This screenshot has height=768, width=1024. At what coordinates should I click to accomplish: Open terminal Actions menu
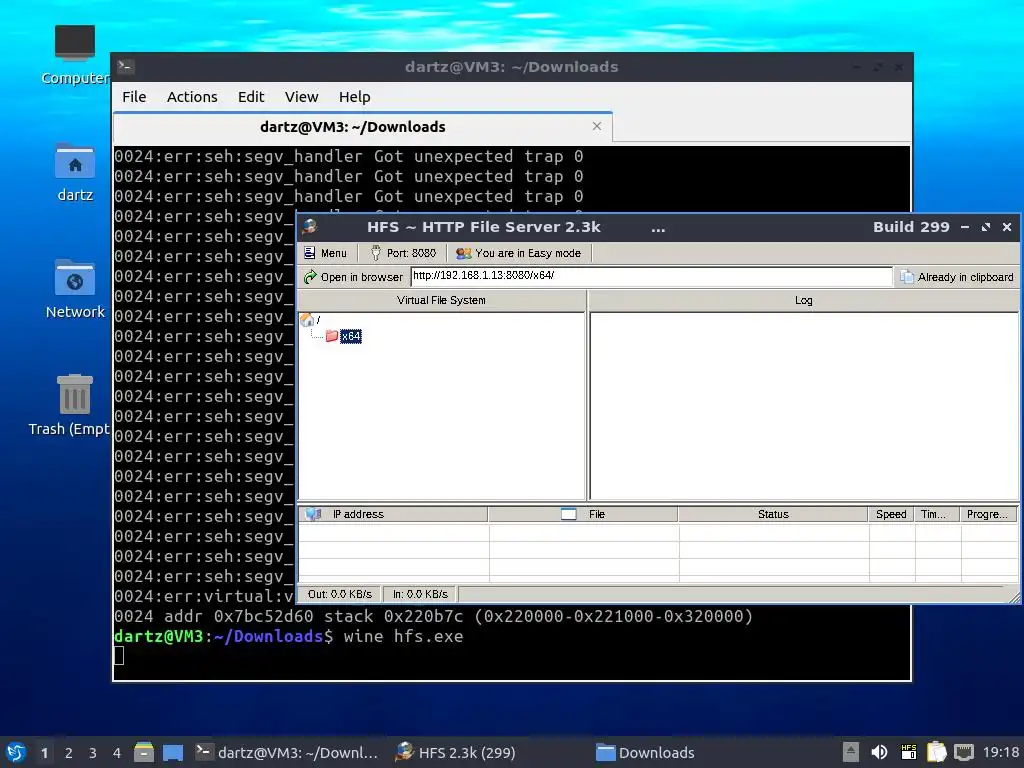(x=192, y=97)
